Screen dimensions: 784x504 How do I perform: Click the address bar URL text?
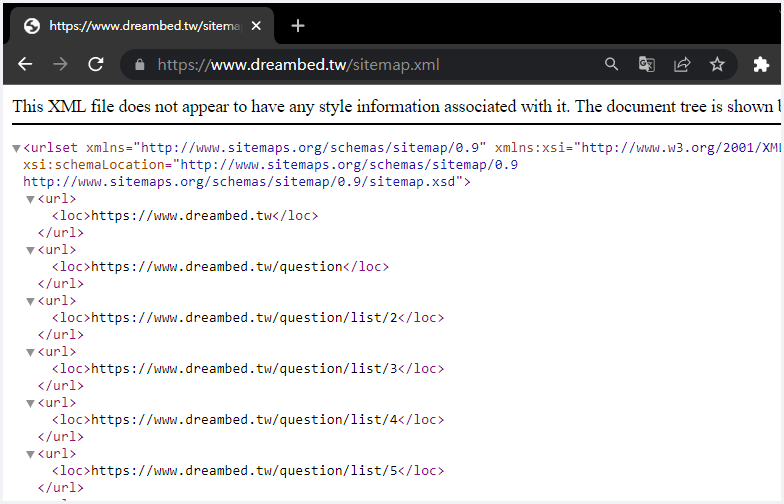tap(298, 65)
